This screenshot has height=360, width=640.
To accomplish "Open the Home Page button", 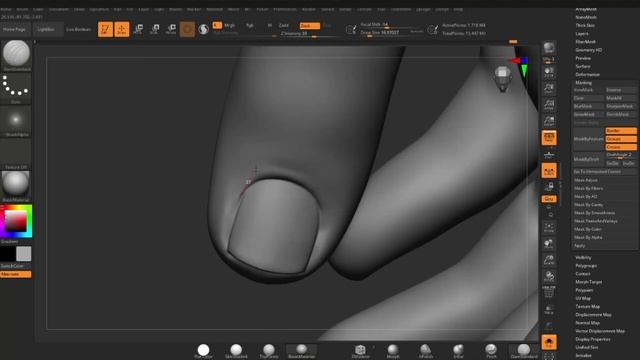I will pos(14,29).
